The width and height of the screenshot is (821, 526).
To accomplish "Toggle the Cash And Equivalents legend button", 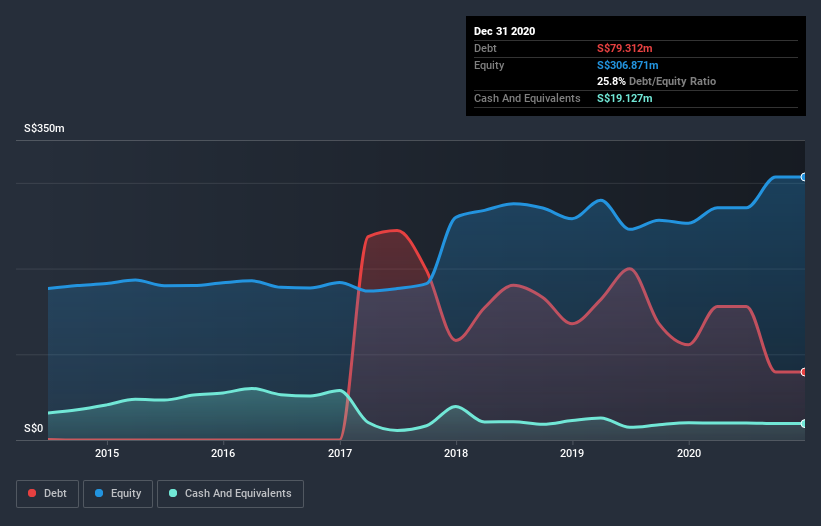I will coord(230,494).
